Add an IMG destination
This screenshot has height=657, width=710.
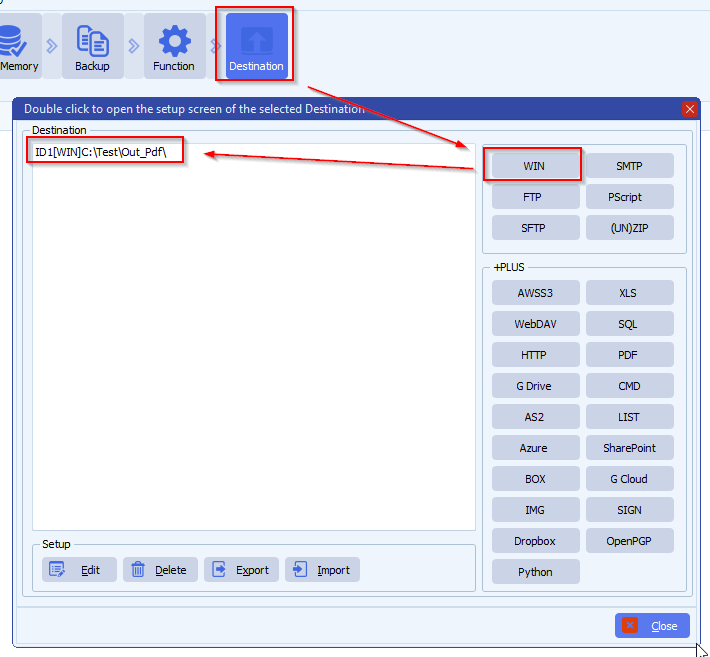[536, 510]
